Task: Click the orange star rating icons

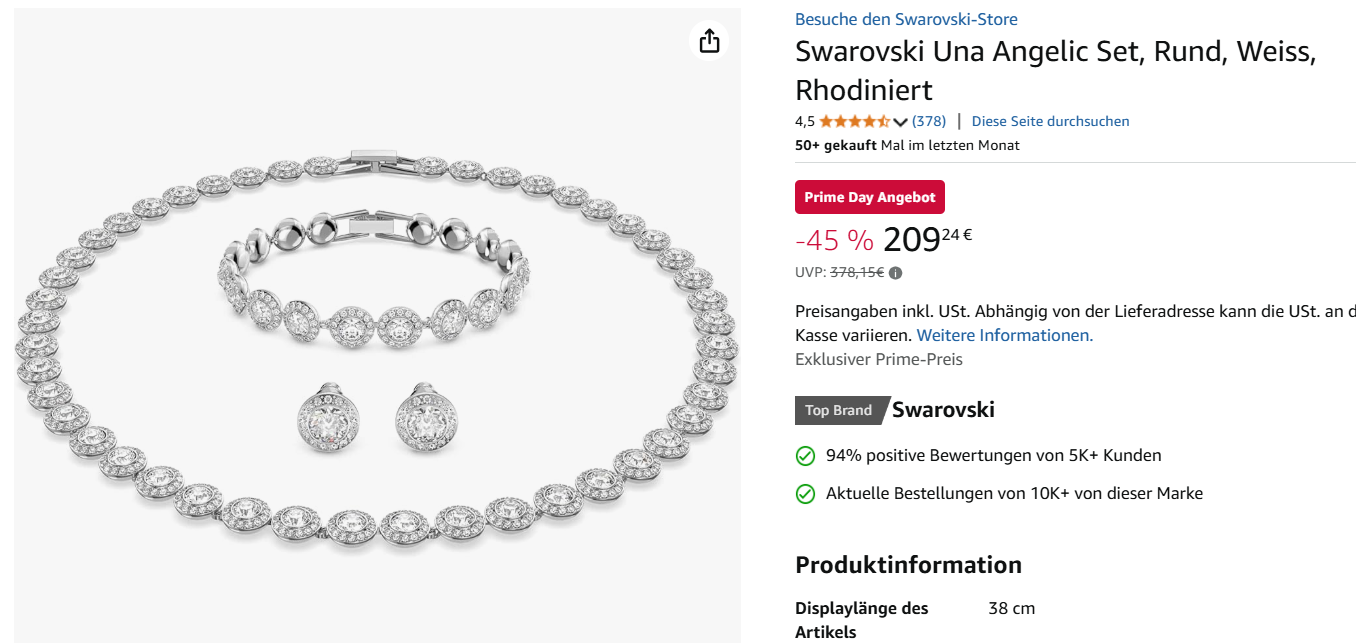Action: (854, 122)
